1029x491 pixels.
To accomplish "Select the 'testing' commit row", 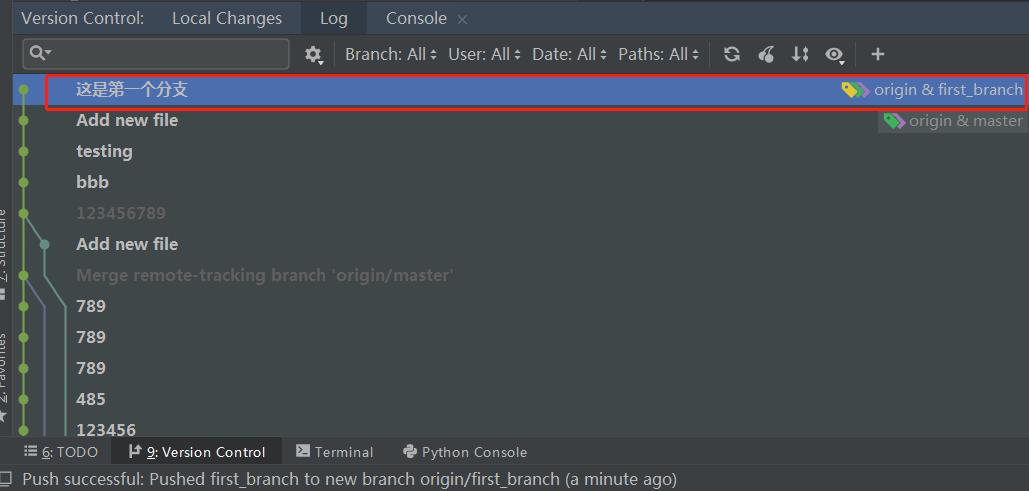I will tap(104, 151).
